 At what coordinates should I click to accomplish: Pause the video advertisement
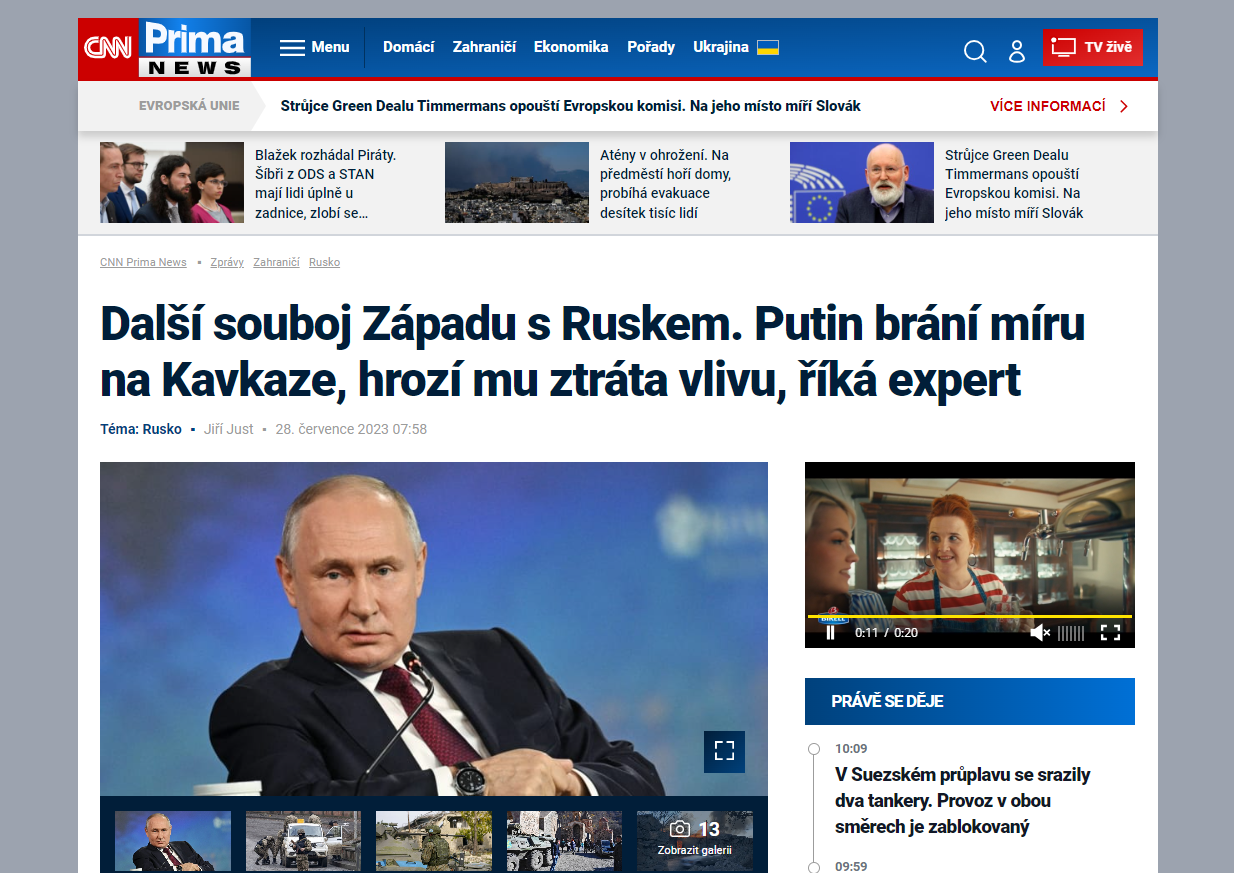(x=830, y=632)
